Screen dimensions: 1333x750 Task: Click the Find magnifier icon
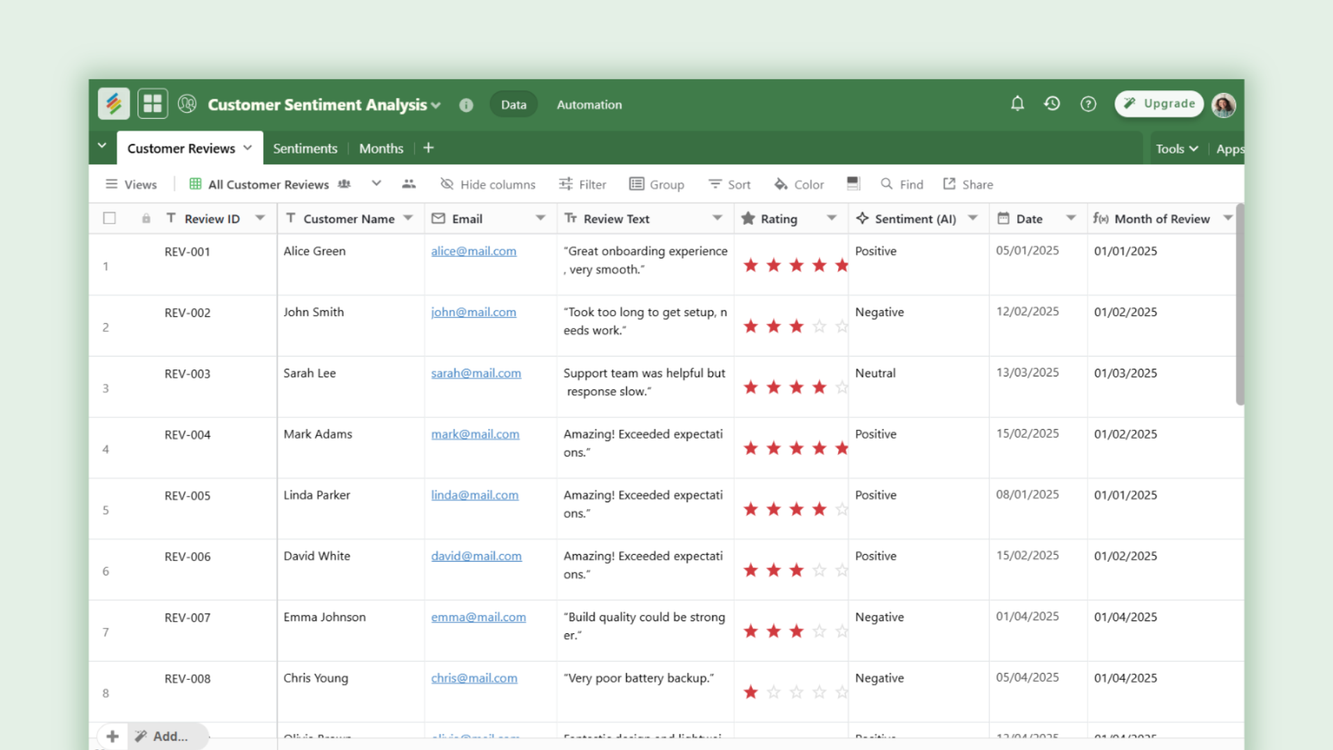click(x=884, y=184)
